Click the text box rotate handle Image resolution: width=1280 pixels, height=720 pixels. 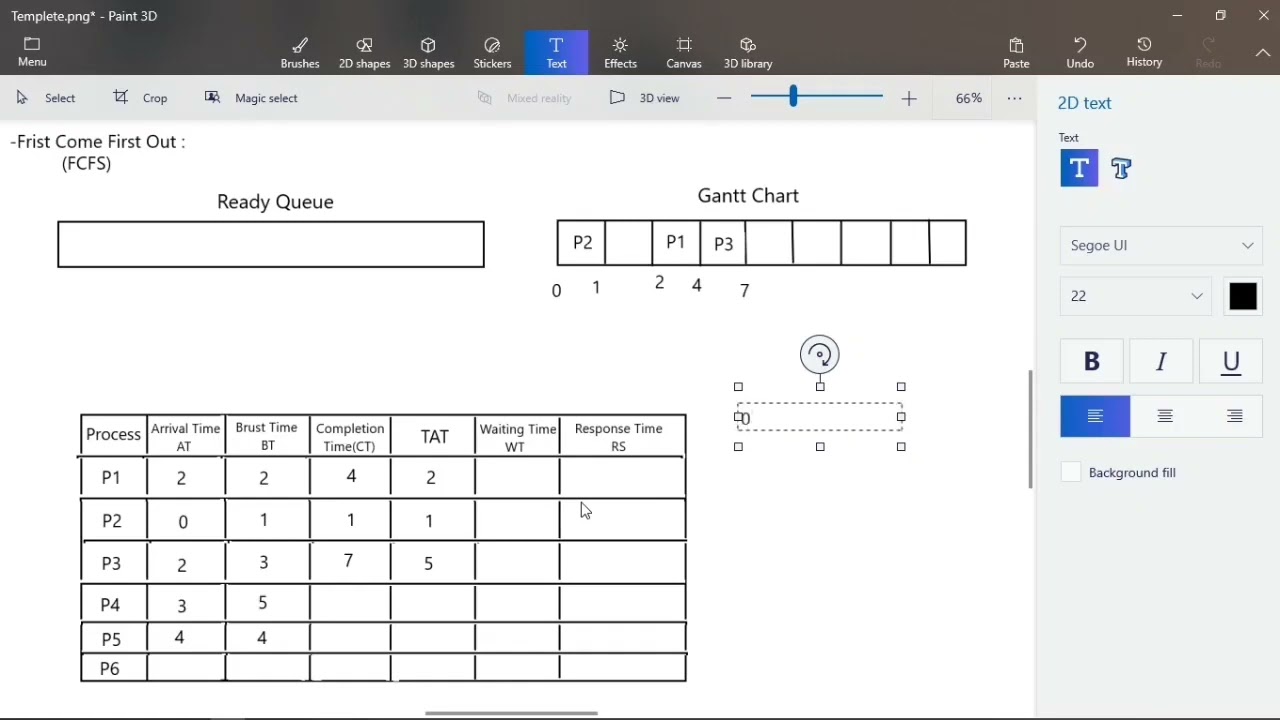pyautogui.click(x=820, y=355)
